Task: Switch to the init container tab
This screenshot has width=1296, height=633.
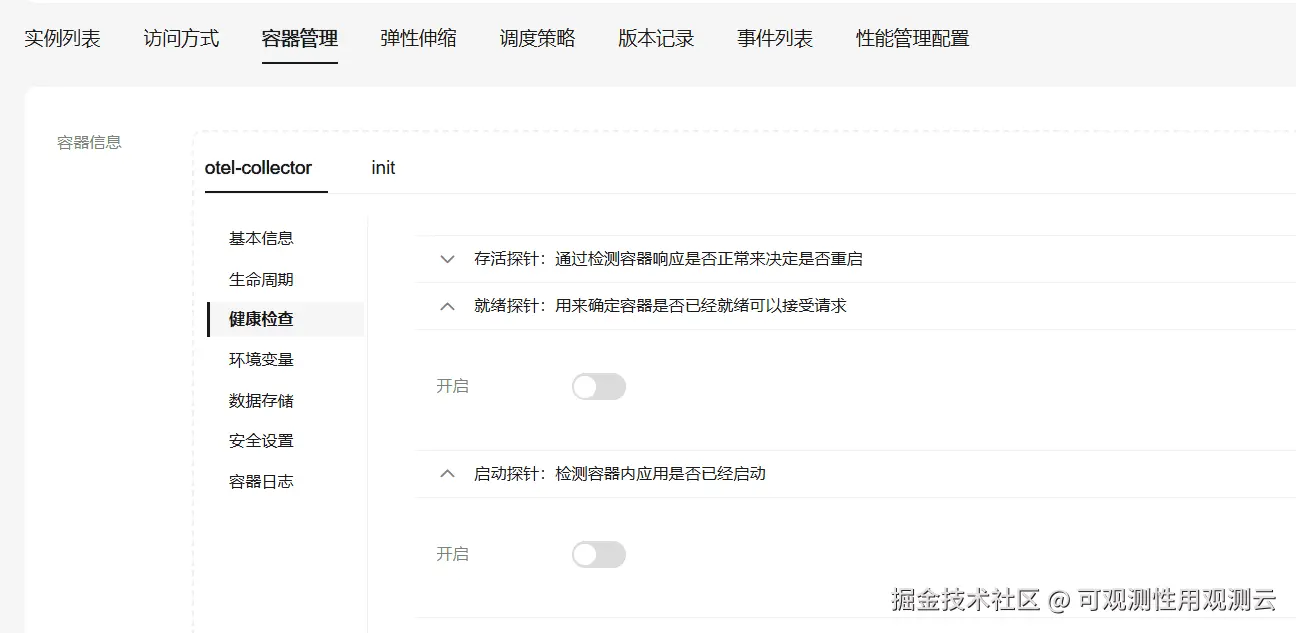Action: pyautogui.click(x=383, y=168)
